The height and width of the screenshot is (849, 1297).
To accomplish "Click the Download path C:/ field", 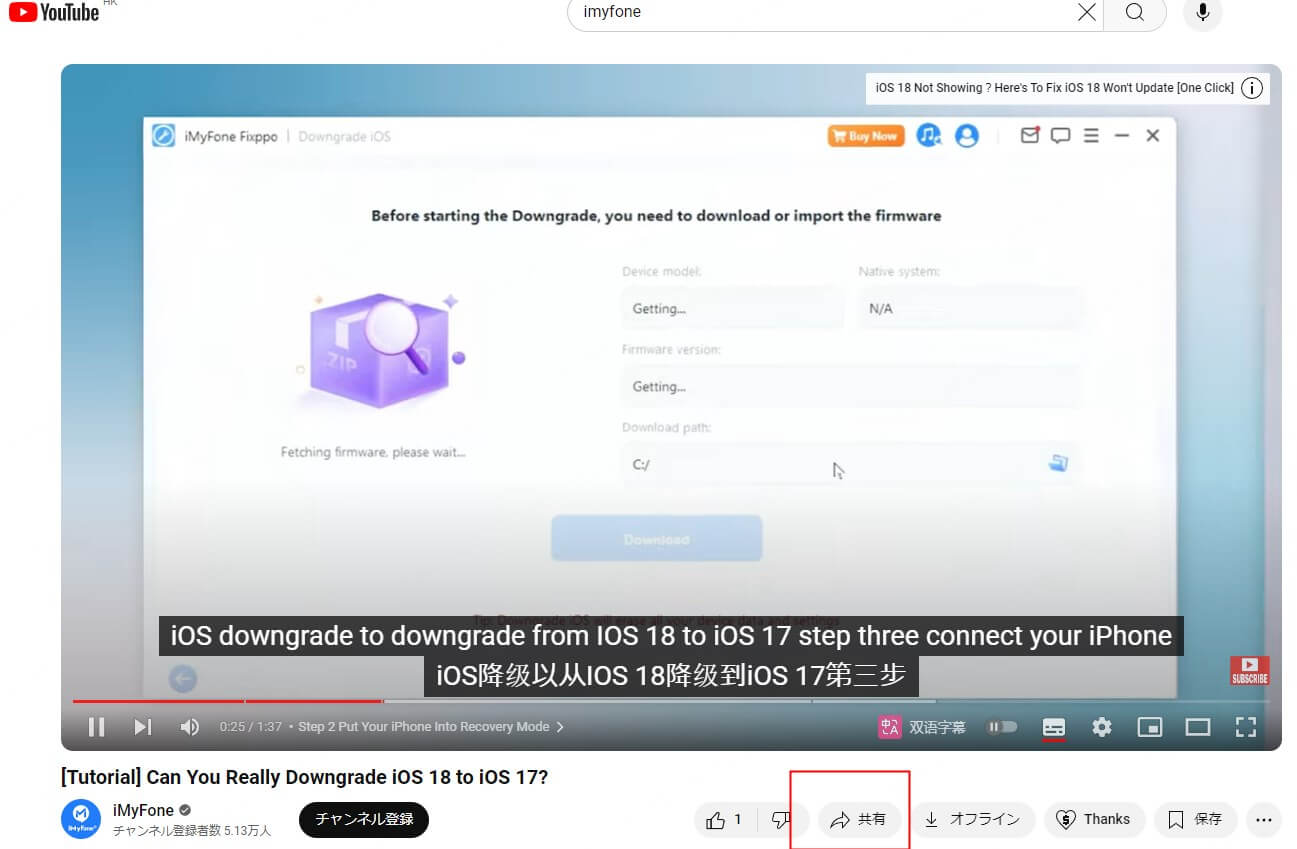I will 850,464.
